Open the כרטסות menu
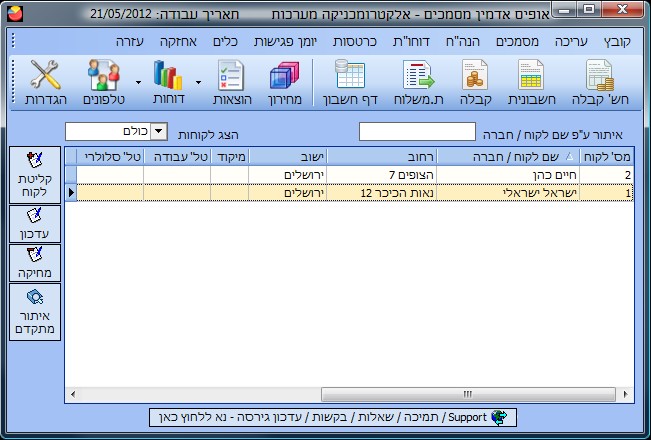Viewport: 651px width, 440px height. click(353, 42)
